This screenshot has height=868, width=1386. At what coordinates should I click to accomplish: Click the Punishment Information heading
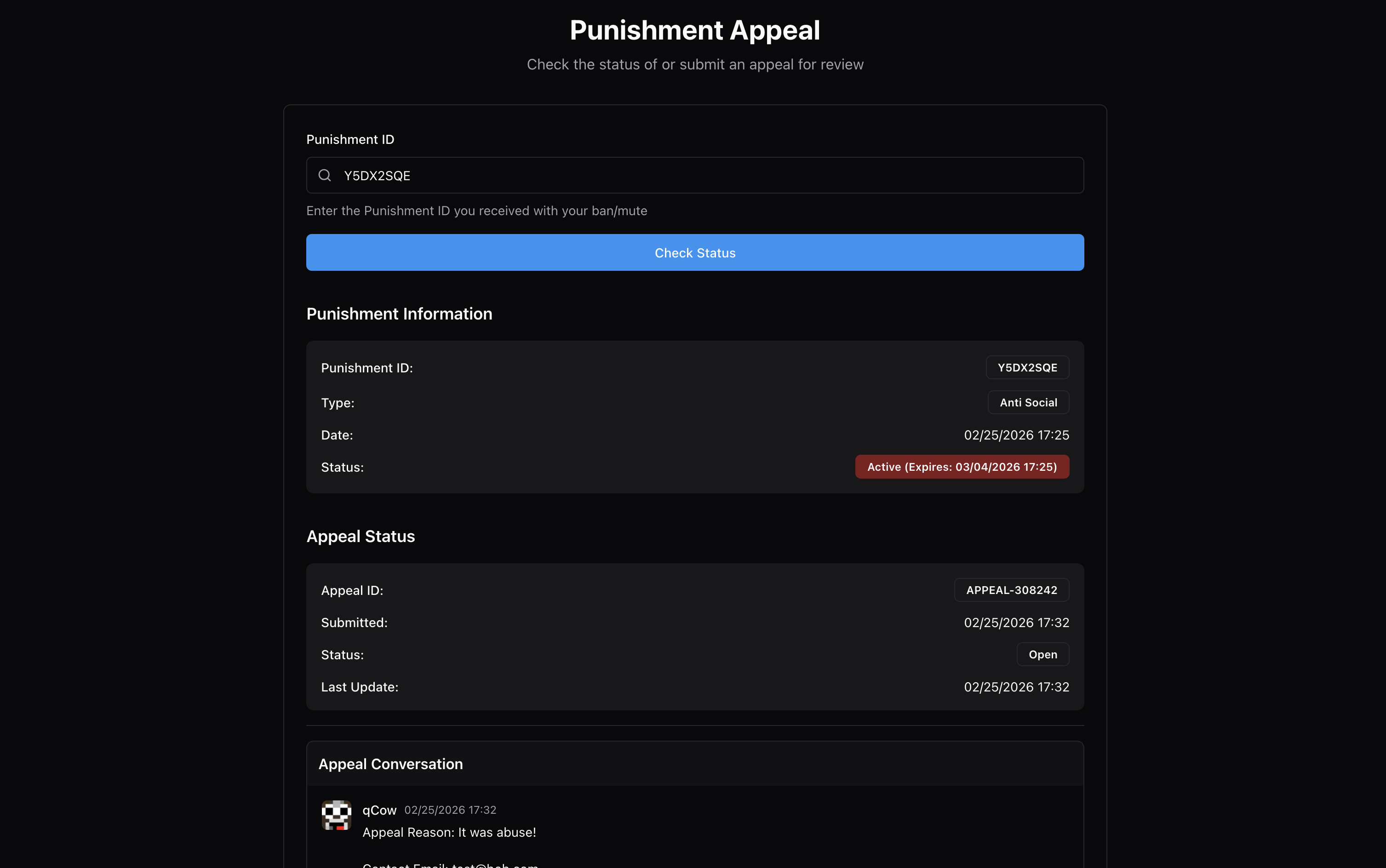coord(399,314)
